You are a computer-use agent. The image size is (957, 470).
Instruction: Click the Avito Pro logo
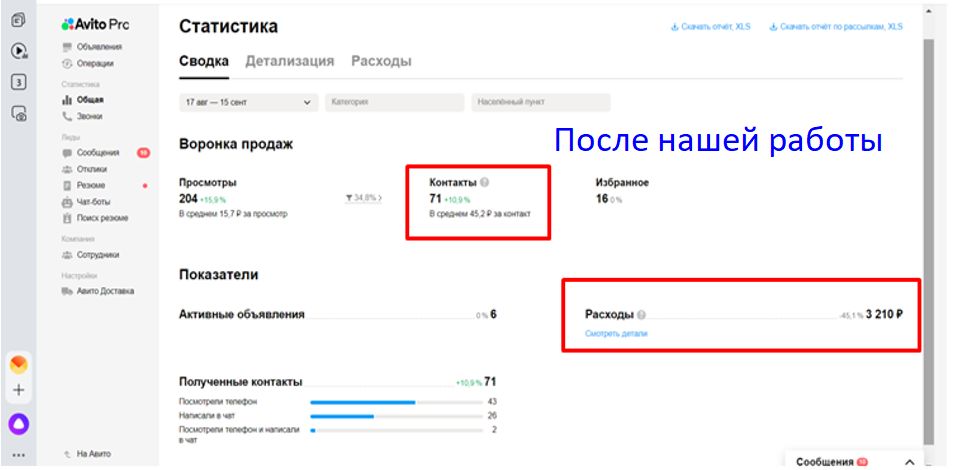point(95,24)
